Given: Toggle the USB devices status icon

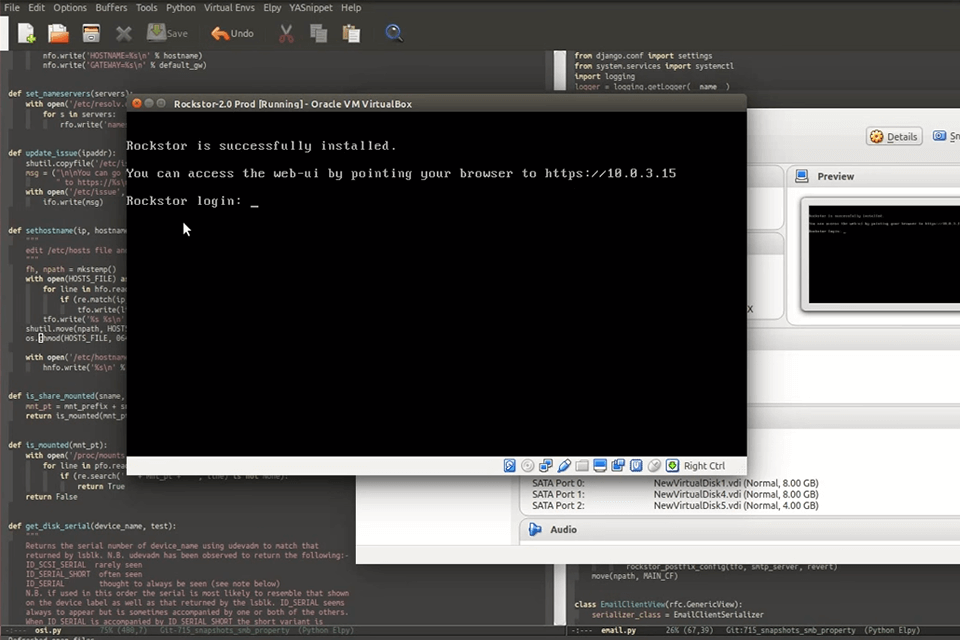Looking at the screenshot, I should coord(638,465).
